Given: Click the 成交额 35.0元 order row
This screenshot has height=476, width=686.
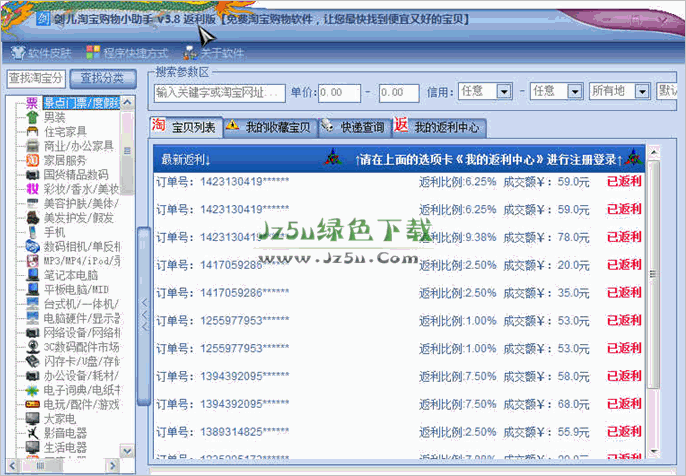Looking at the screenshot, I should click(399, 293).
